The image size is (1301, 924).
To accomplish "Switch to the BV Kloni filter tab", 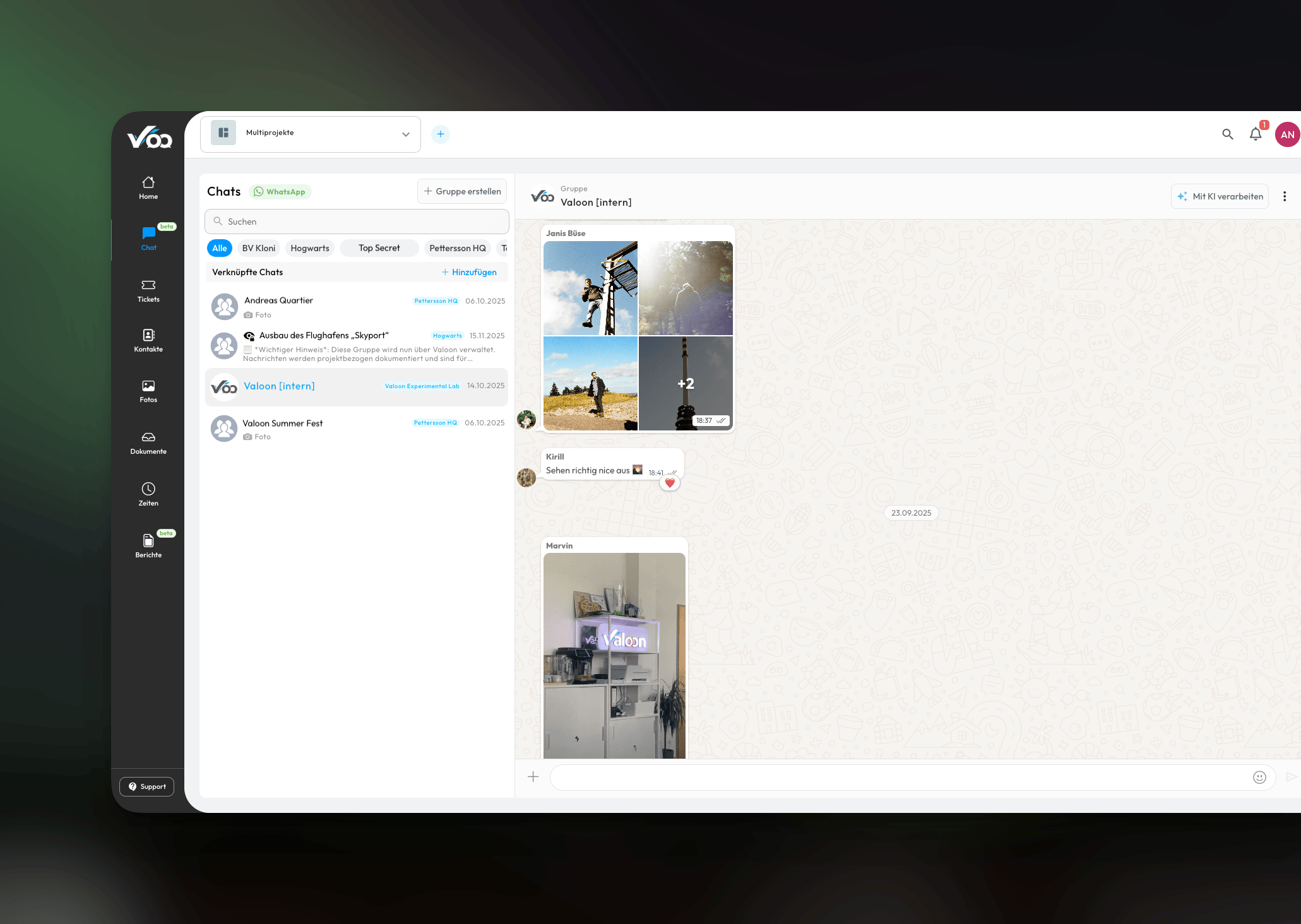I will (x=259, y=247).
